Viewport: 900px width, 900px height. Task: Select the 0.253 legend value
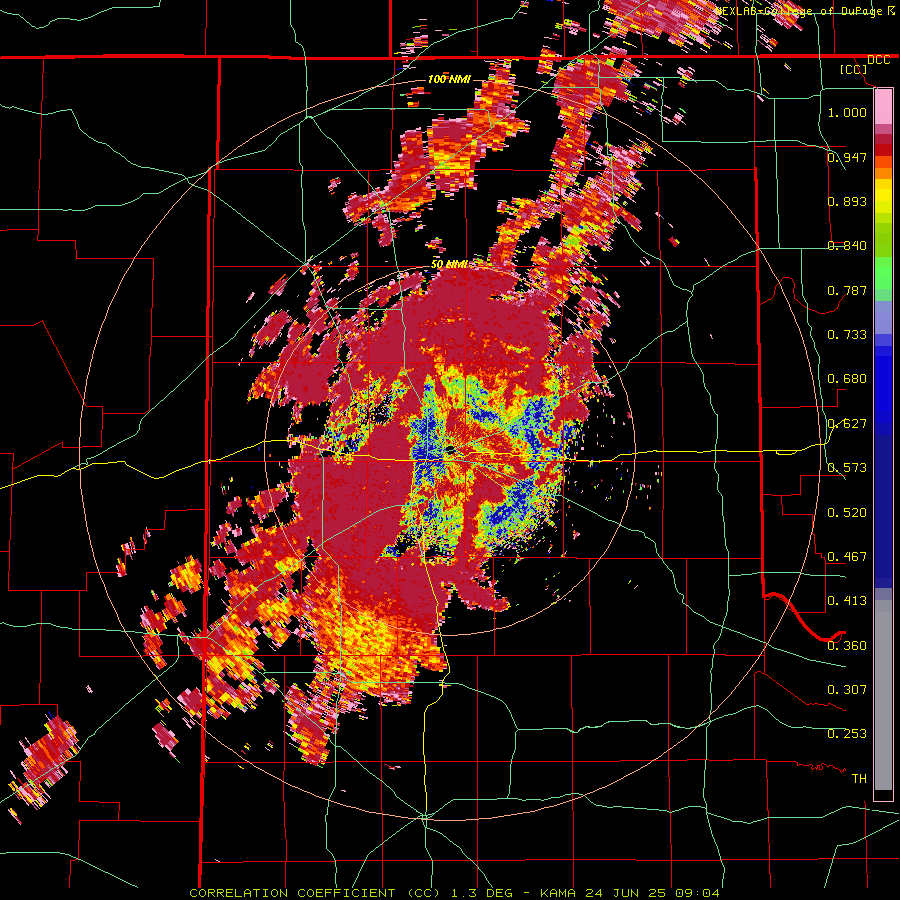(x=847, y=734)
